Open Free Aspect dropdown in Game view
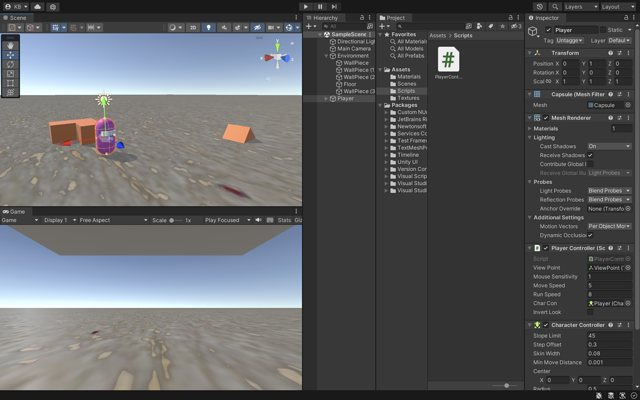Screen dimensions: 640x400 [113, 220]
